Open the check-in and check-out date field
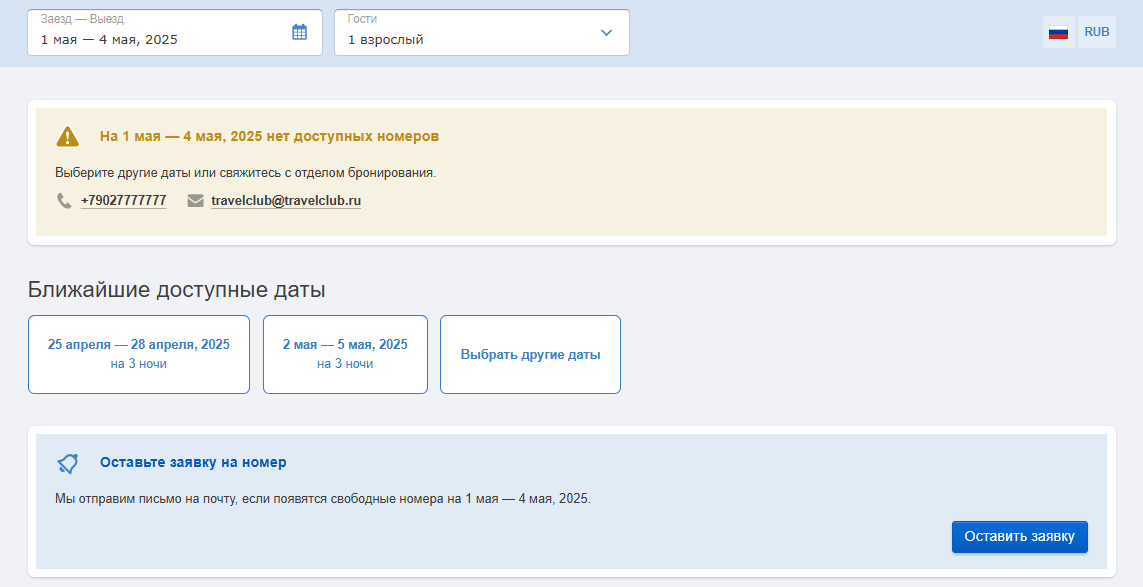The height and width of the screenshot is (587, 1143). 175,32
